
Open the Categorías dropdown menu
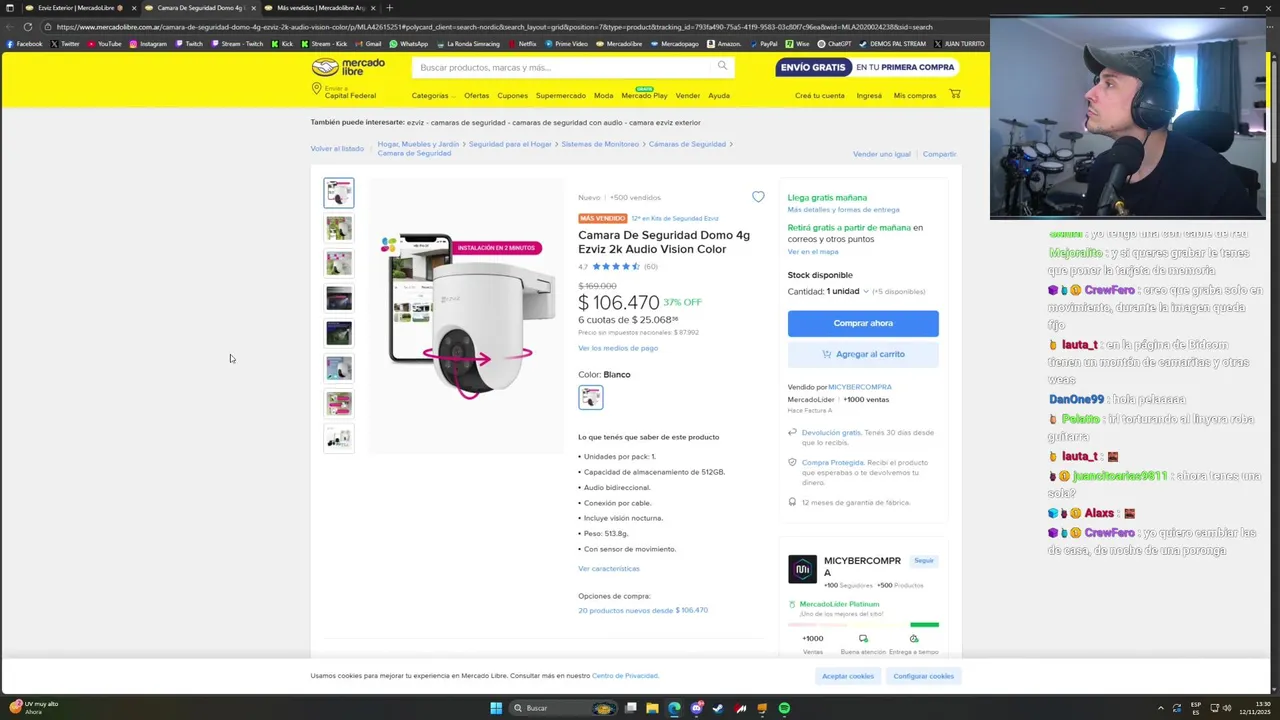coord(433,95)
